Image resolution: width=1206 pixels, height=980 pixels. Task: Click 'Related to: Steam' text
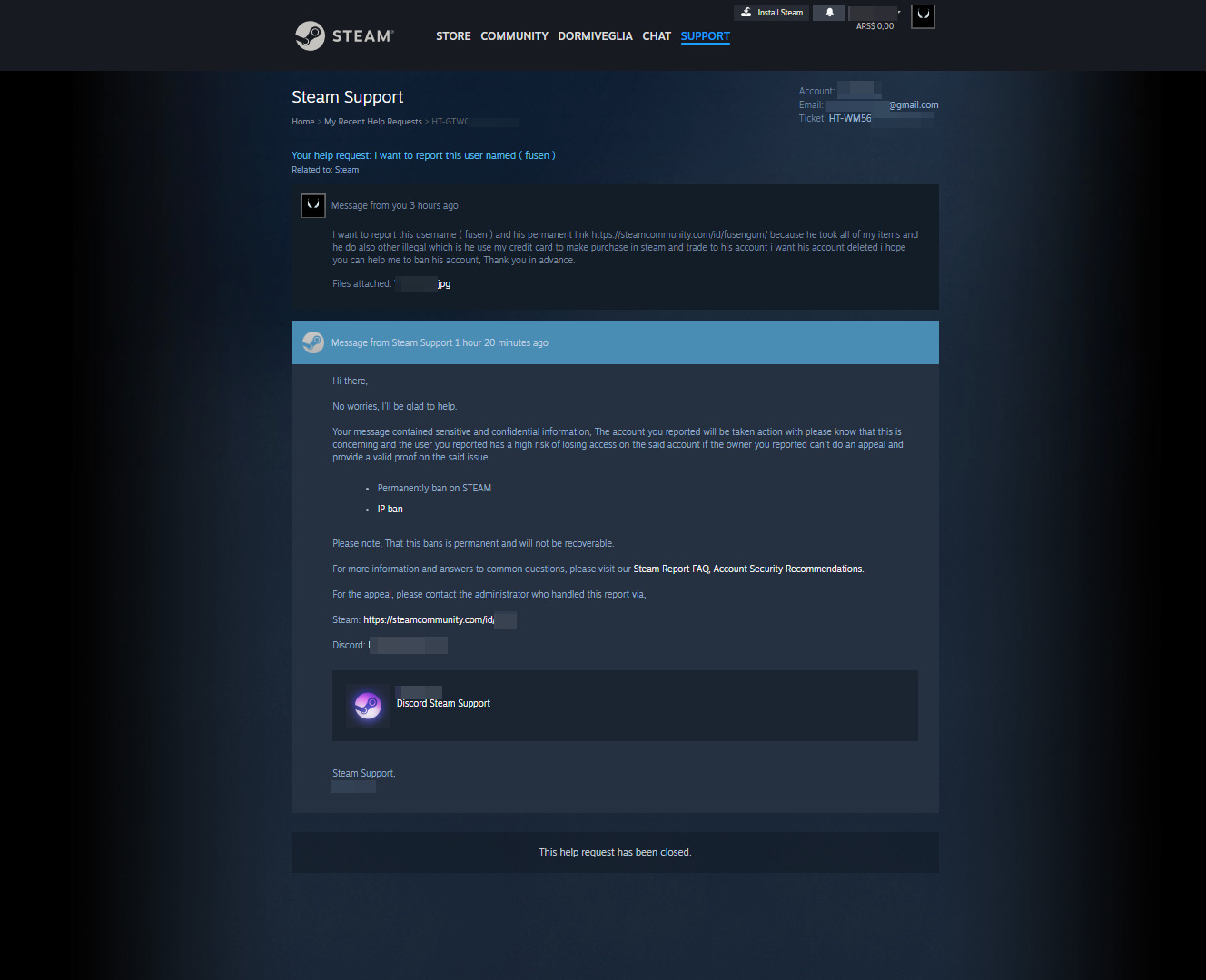pos(325,170)
